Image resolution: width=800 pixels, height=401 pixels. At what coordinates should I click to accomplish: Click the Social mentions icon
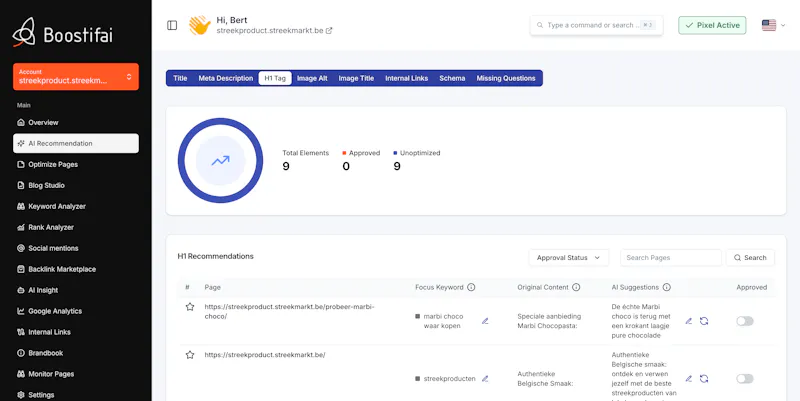[x=21, y=248]
